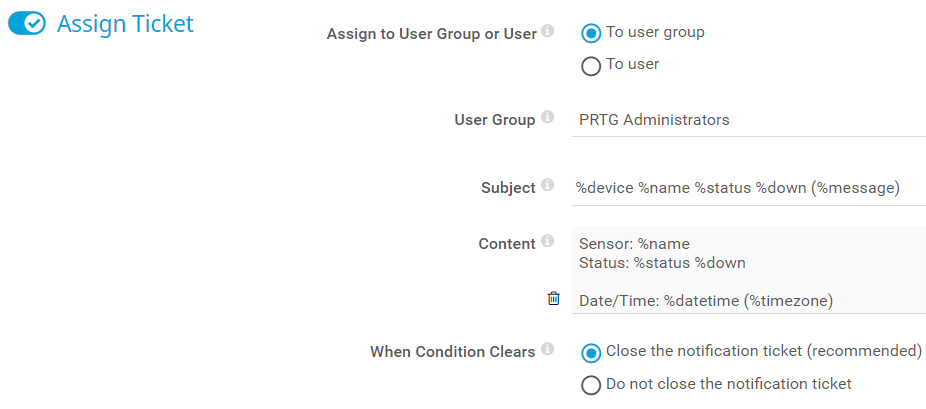Viewport: 926px width, 409px height.
Task: Click the "Content" field label
Action: click(x=507, y=244)
